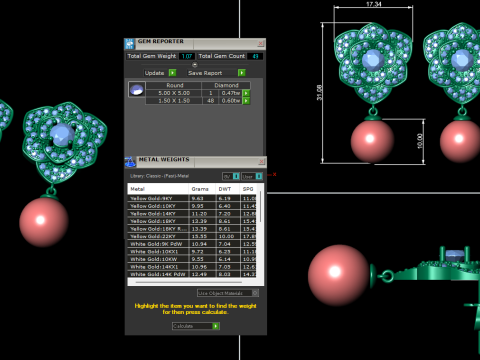Click the 10.00 DWT cell for 22KY

[228, 236]
